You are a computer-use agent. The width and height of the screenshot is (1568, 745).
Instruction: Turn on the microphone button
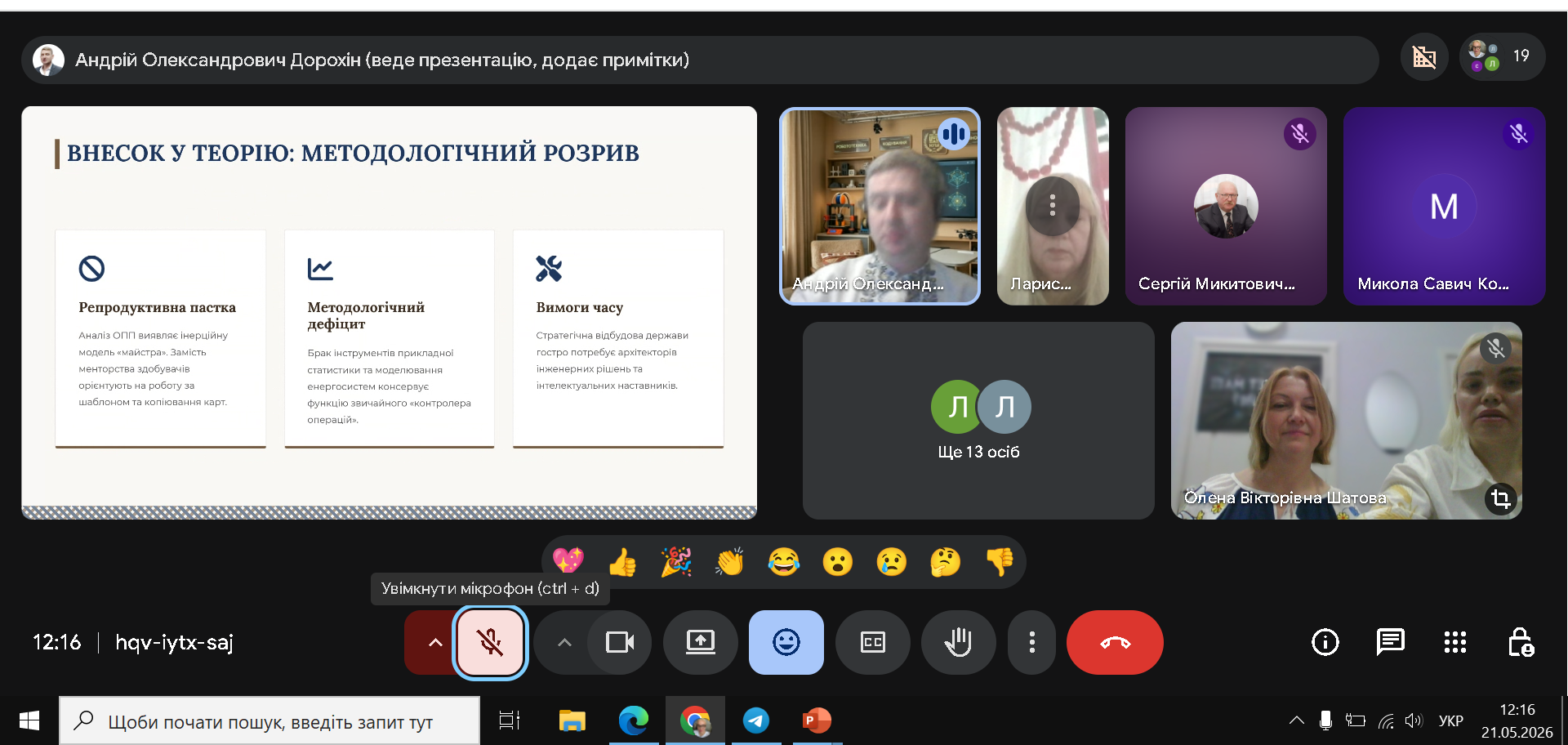pyautogui.click(x=491, y=643)
